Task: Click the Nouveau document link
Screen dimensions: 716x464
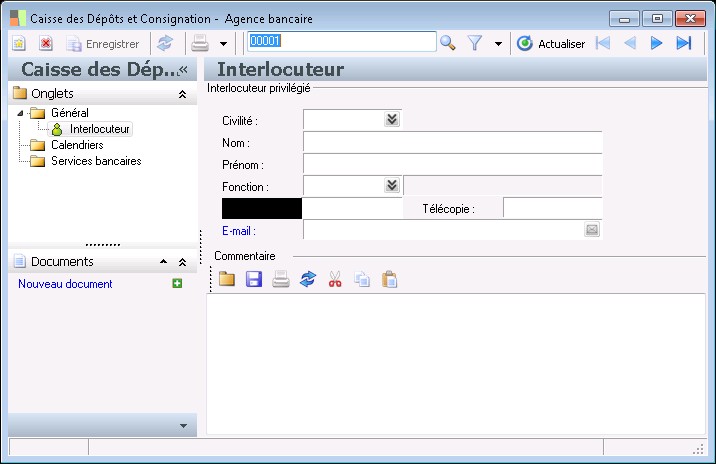Action: tap(65, 284)
